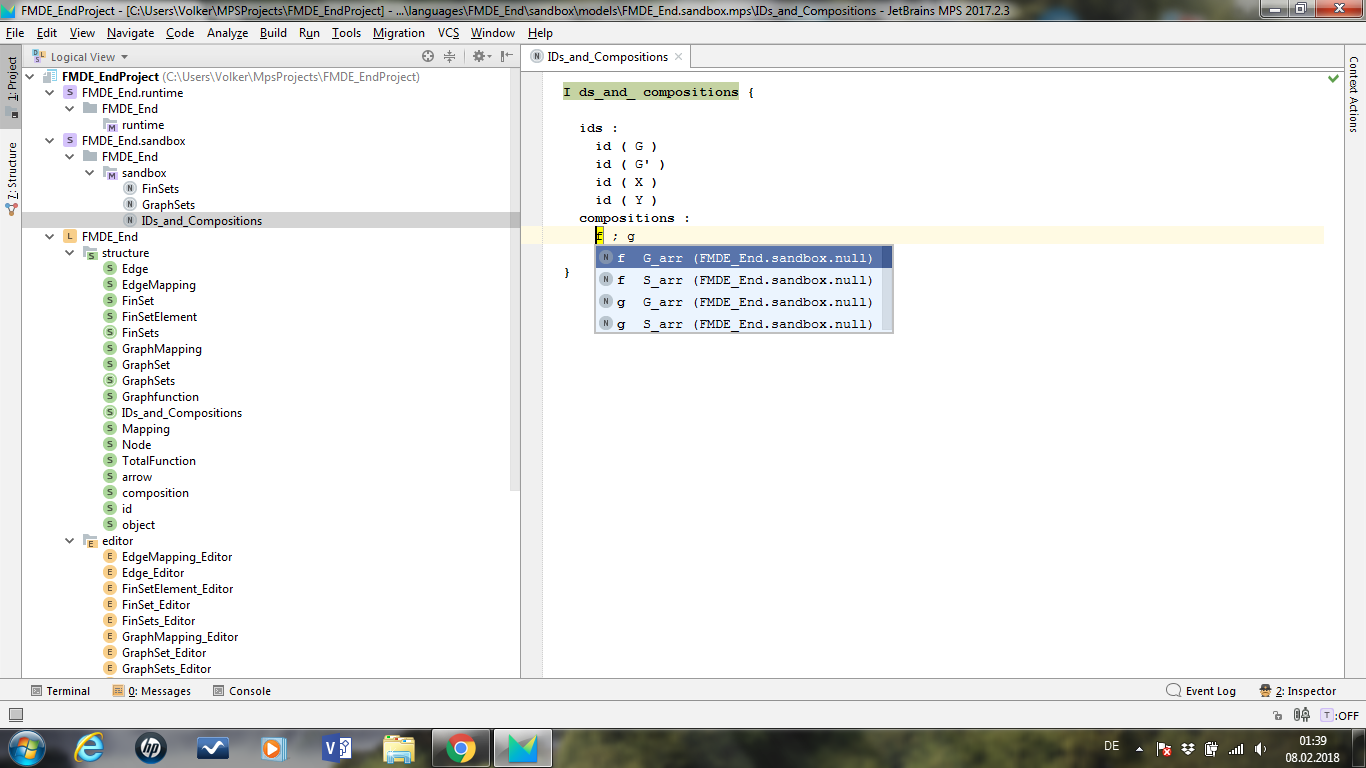Click the collapse all icon in project panel

coord(449,57)
